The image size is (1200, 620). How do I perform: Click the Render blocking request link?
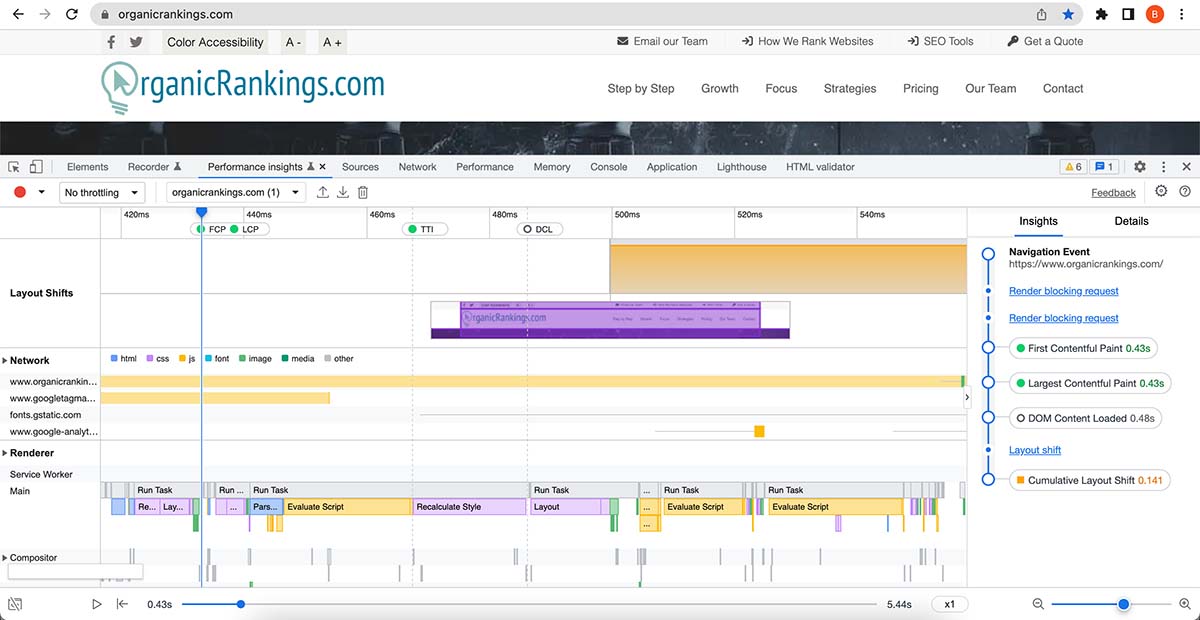[x=1063, y=290]
